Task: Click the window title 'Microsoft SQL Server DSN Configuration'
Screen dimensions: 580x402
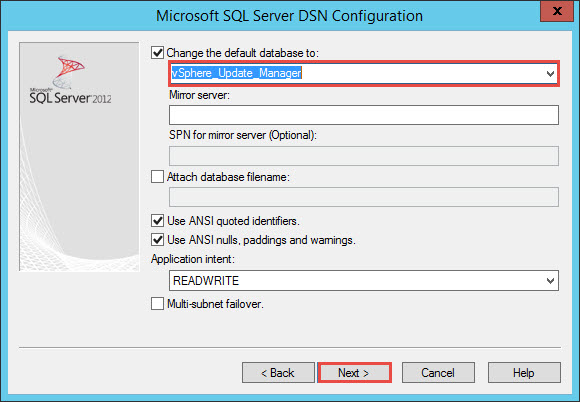Action: [x=289, y=16]
